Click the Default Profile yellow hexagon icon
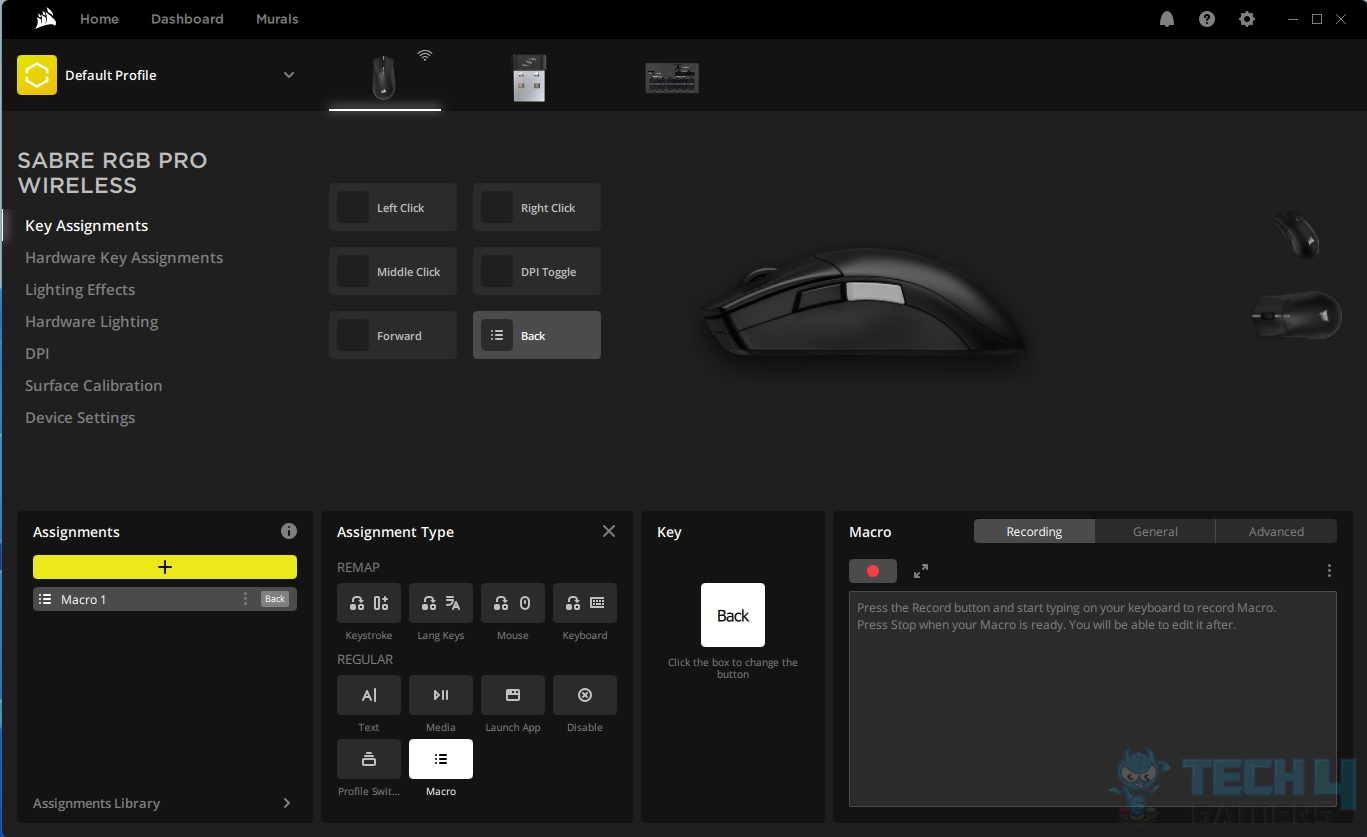The image size is (1367, 837). point(37,75)
